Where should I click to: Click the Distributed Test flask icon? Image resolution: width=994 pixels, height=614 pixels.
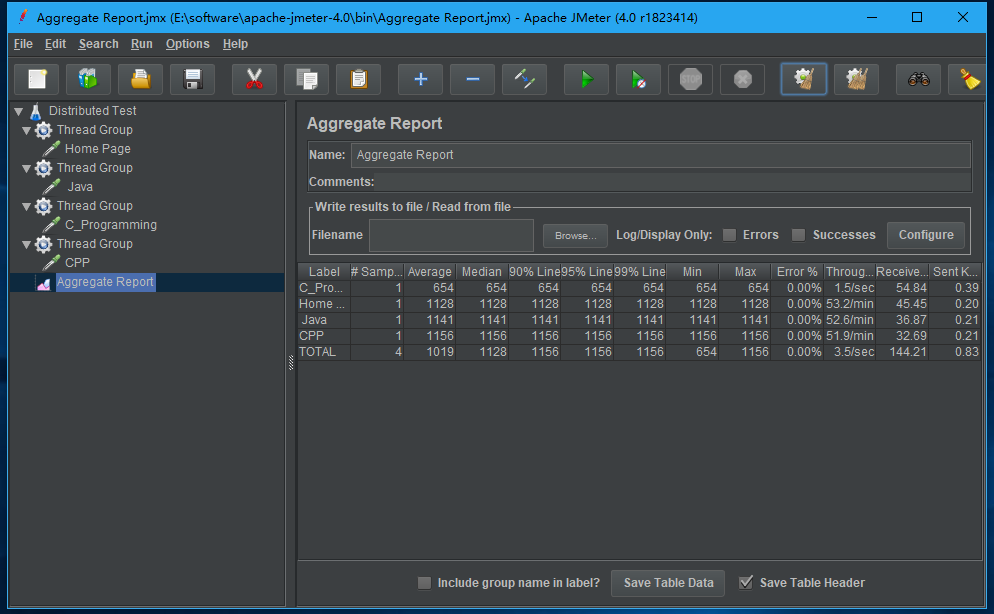pyautogui.click(x=36, y=111)
